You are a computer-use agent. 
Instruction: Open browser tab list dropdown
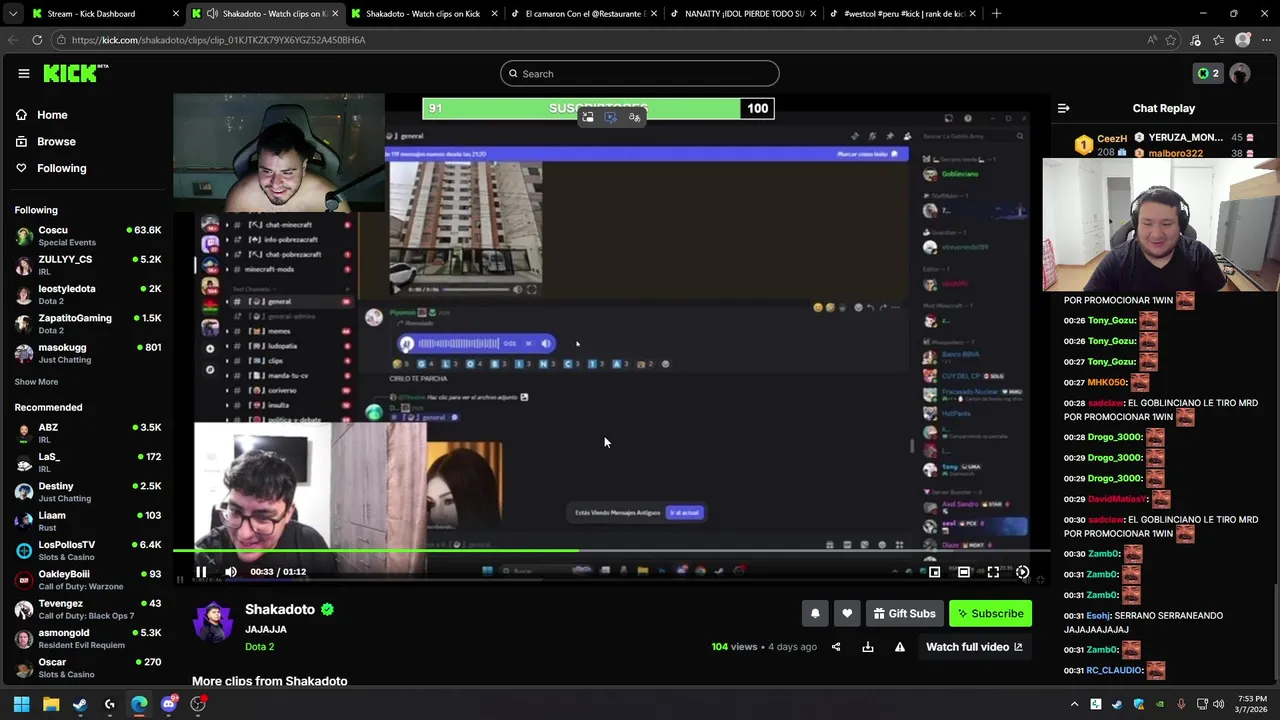12,14
